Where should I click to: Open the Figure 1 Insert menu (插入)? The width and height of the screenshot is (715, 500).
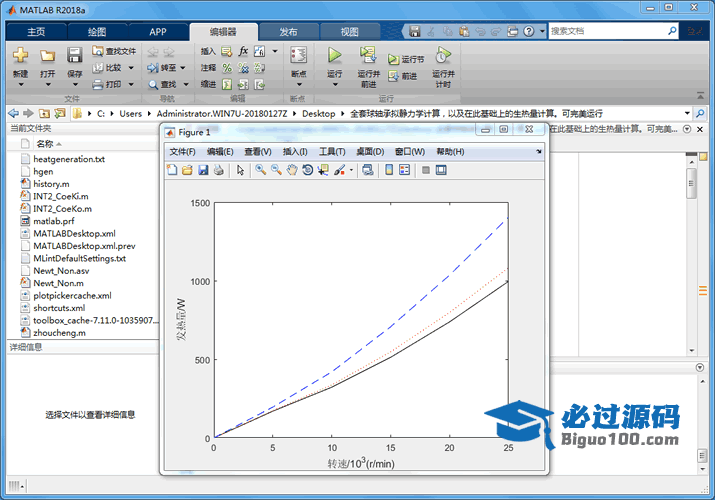click(295, 152)
